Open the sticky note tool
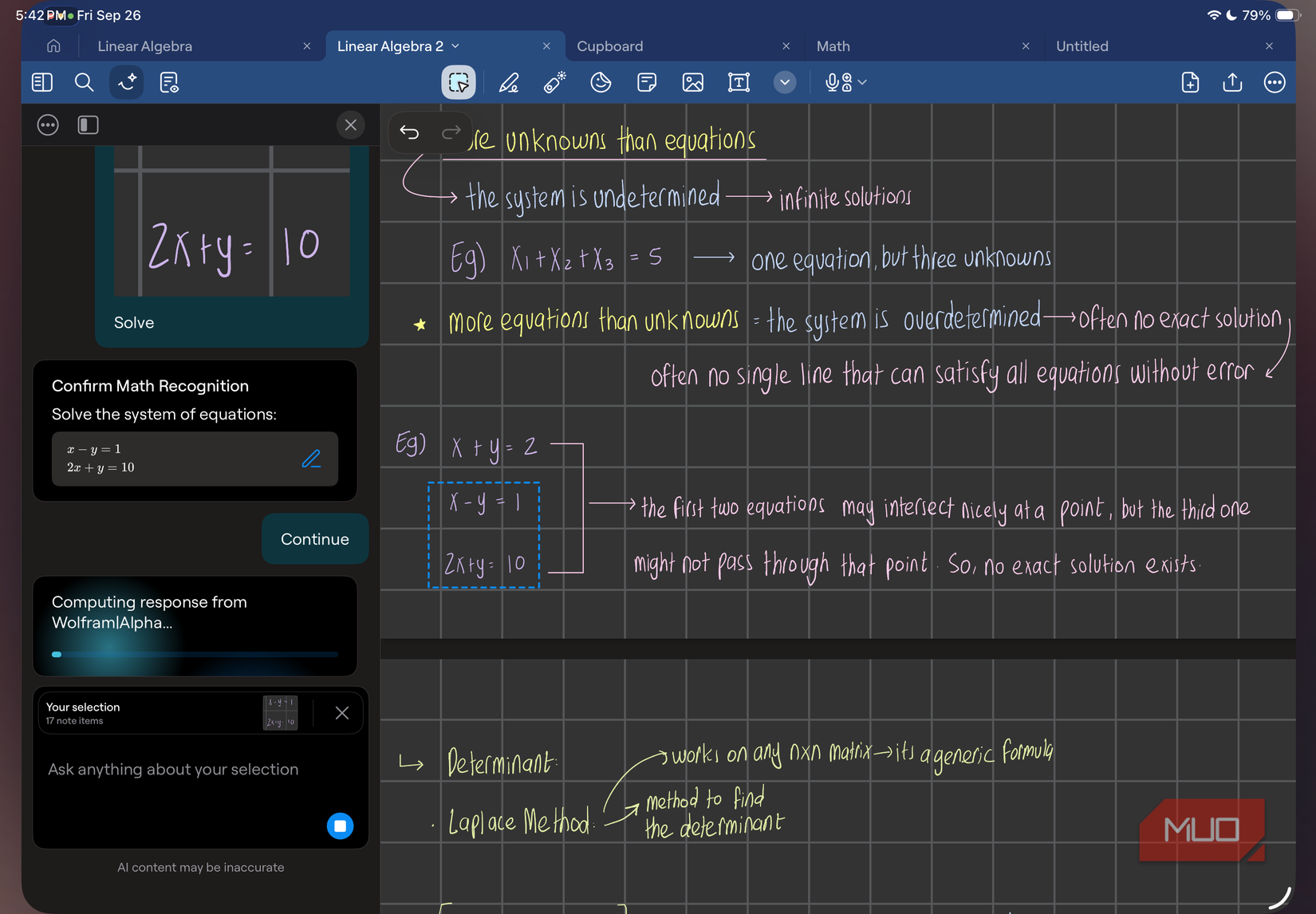The image size is (1316, 914). pos(647,83)
